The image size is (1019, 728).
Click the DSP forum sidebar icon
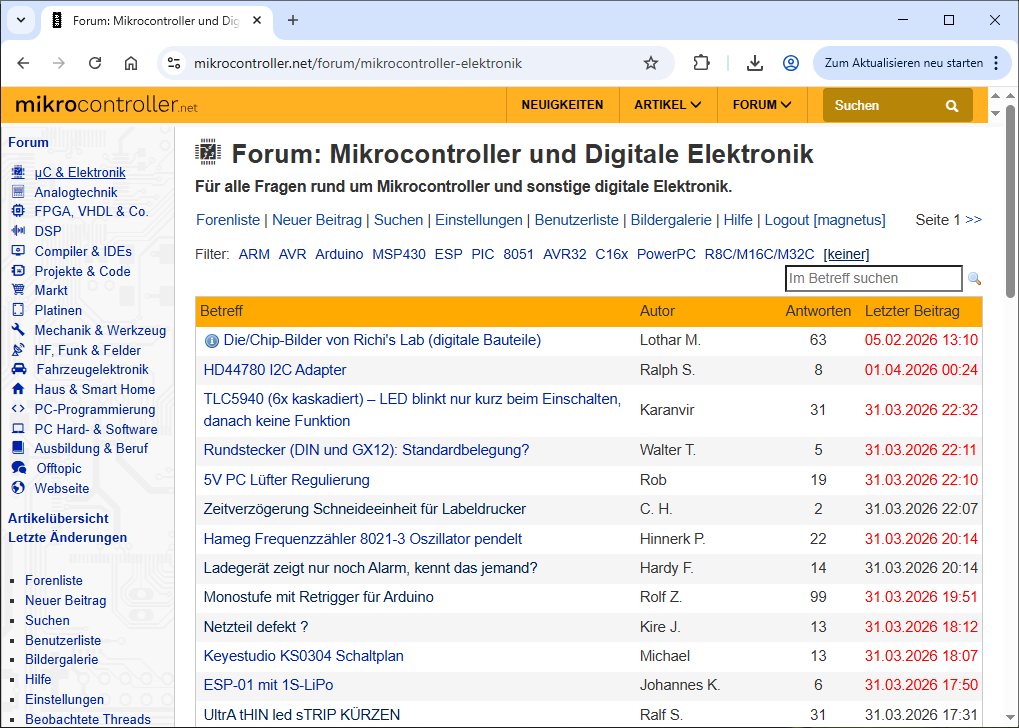coord(17,231)
